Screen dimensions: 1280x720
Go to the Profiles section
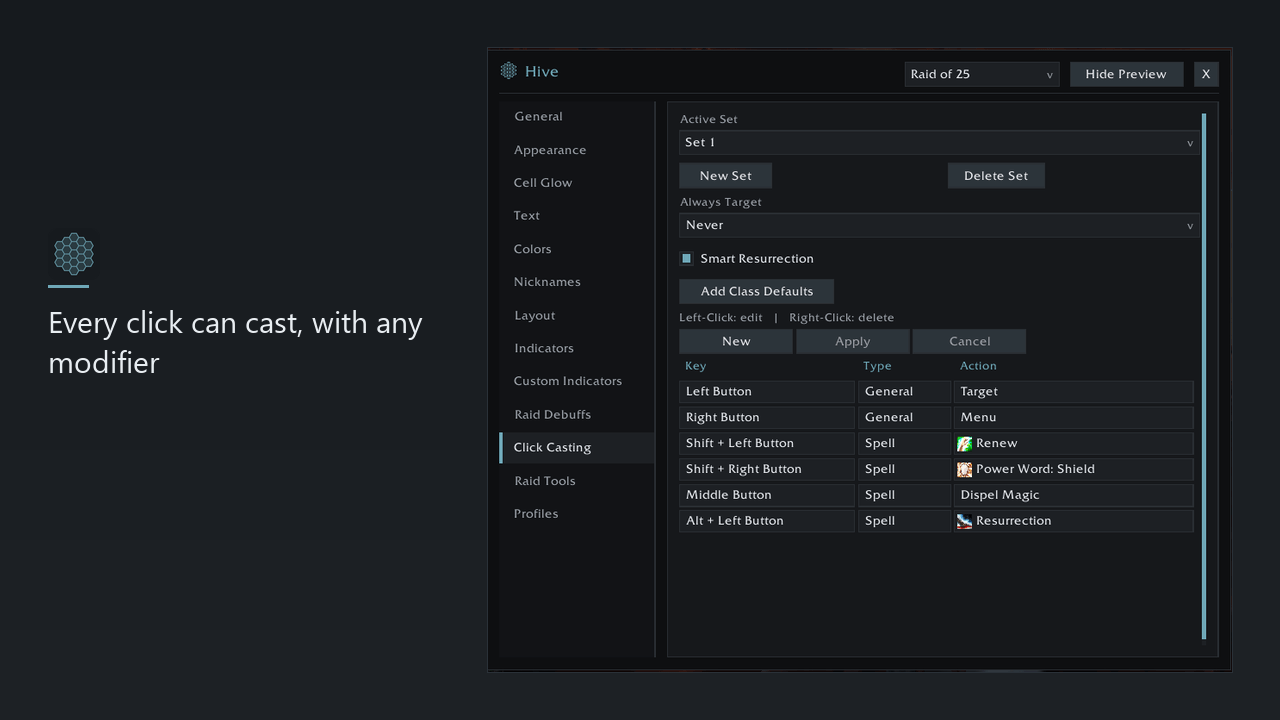tap(536, 514)
